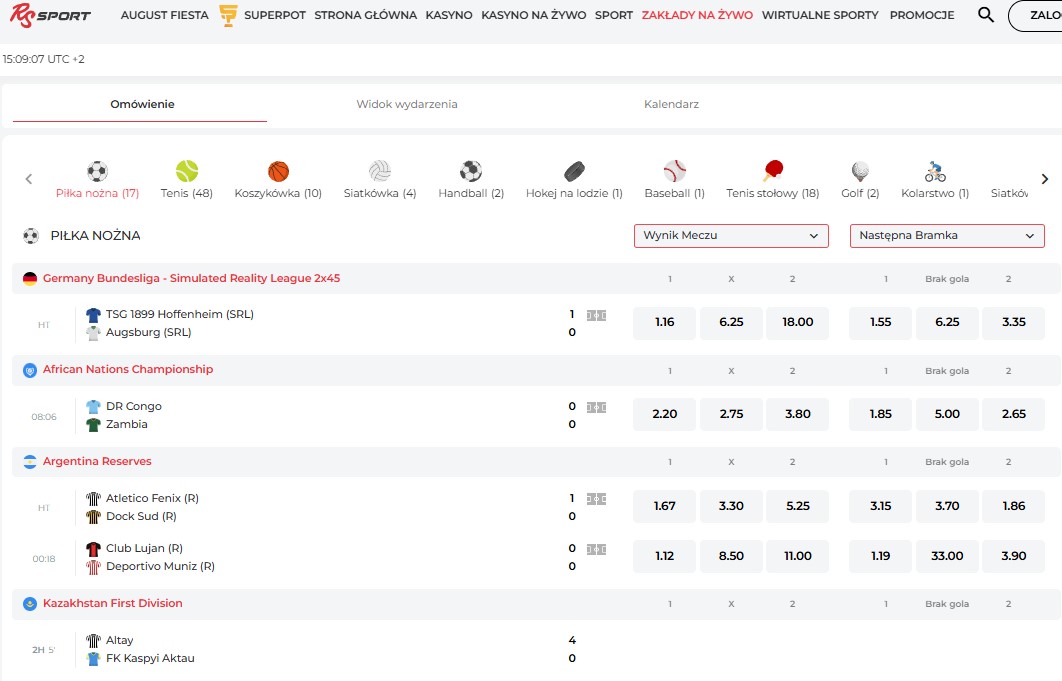Open the Wynik Meczu dropdown

(731, 236)
